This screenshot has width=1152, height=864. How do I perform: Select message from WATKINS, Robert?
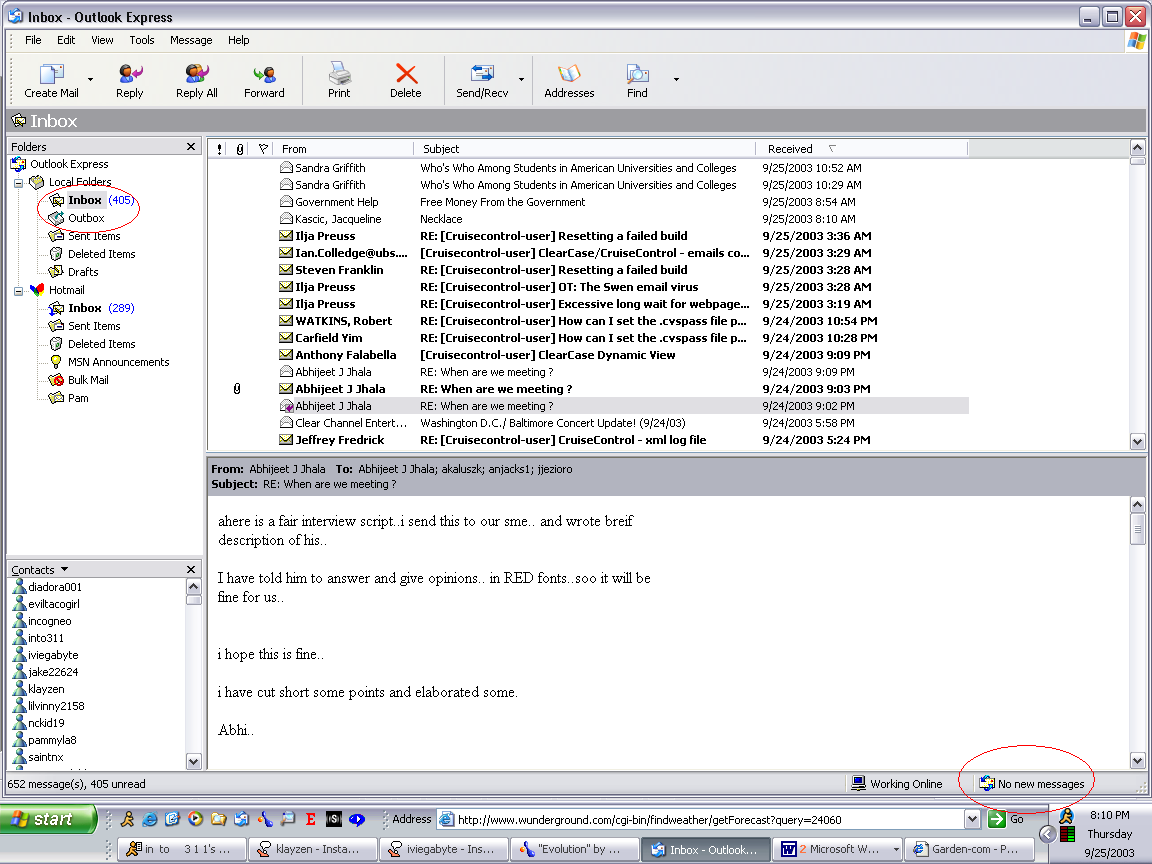tap(588, 321)
